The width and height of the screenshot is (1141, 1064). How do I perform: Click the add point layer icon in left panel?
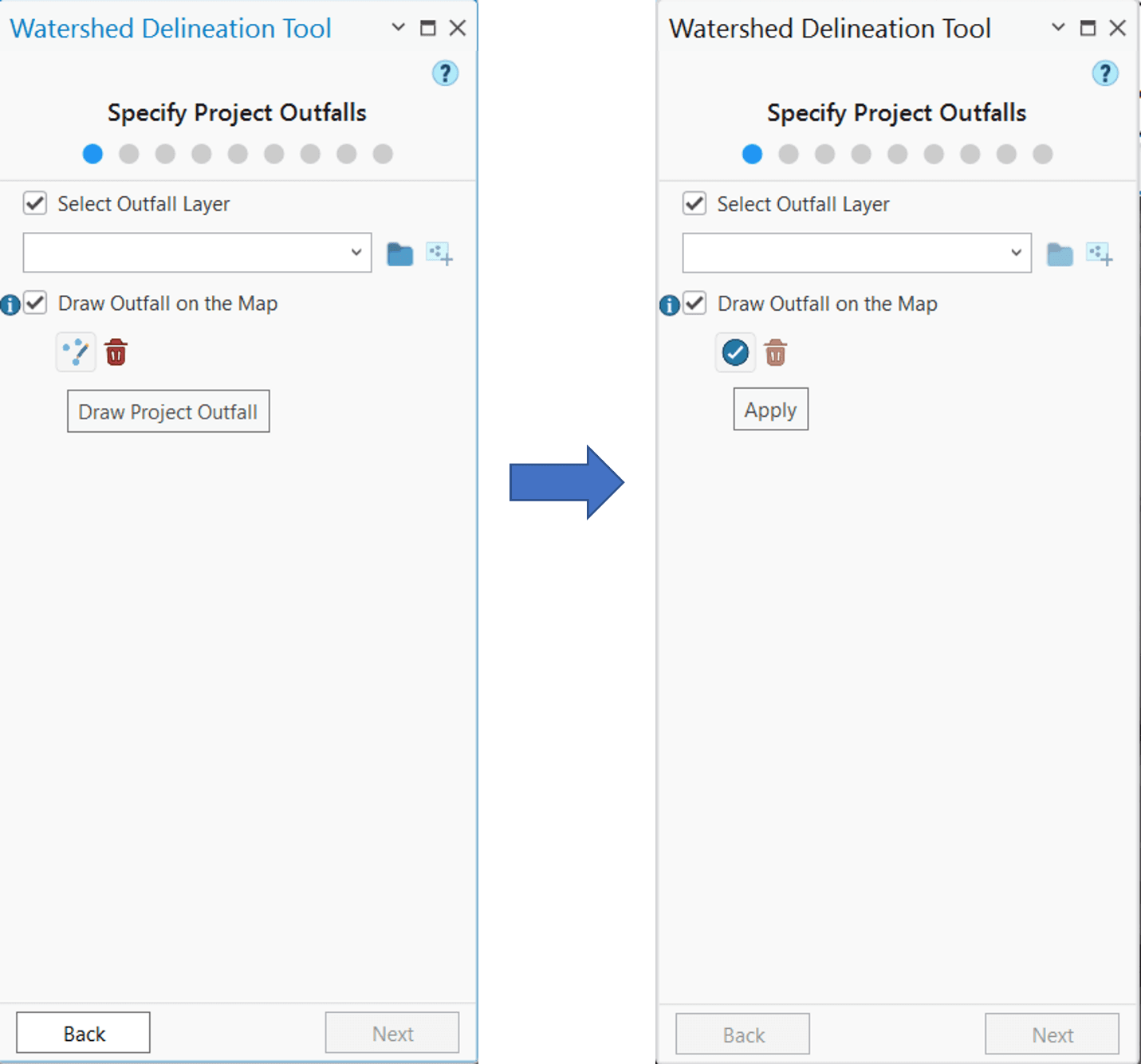tap(439, 254)
